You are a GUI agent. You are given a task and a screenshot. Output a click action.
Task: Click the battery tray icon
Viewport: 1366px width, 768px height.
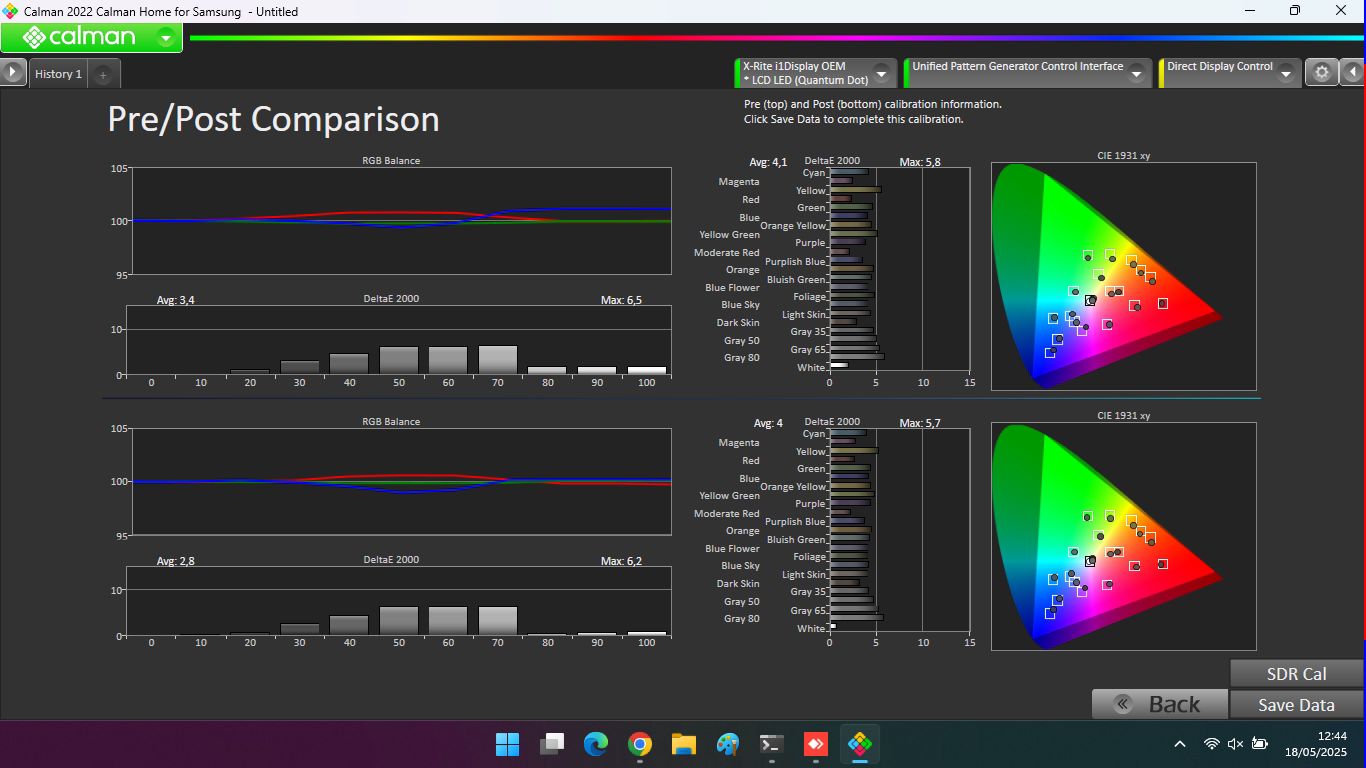tap(1260, 744)
